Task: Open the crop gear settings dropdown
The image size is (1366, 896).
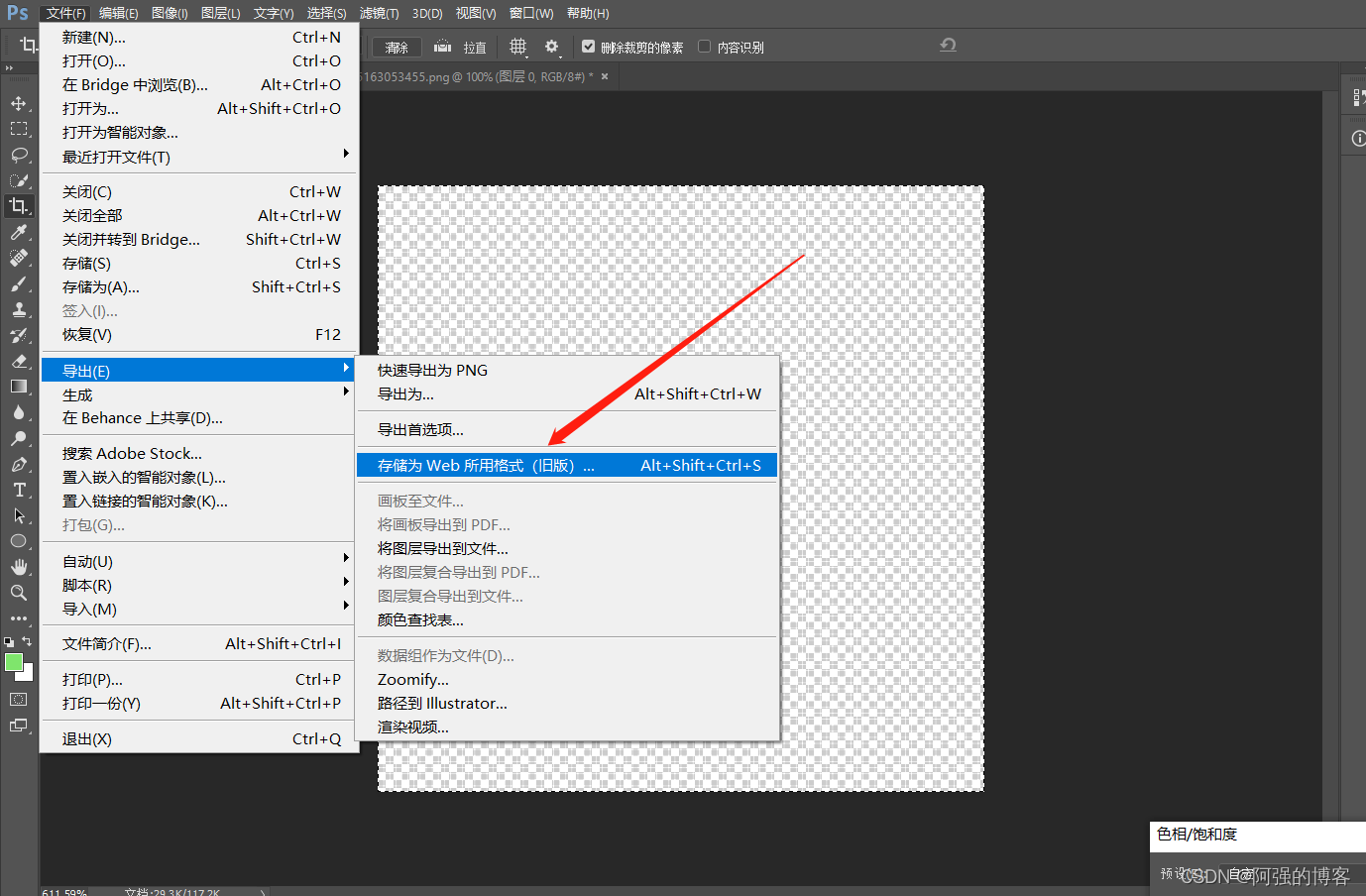Action: pyautogui.click(x=553, y=47)
